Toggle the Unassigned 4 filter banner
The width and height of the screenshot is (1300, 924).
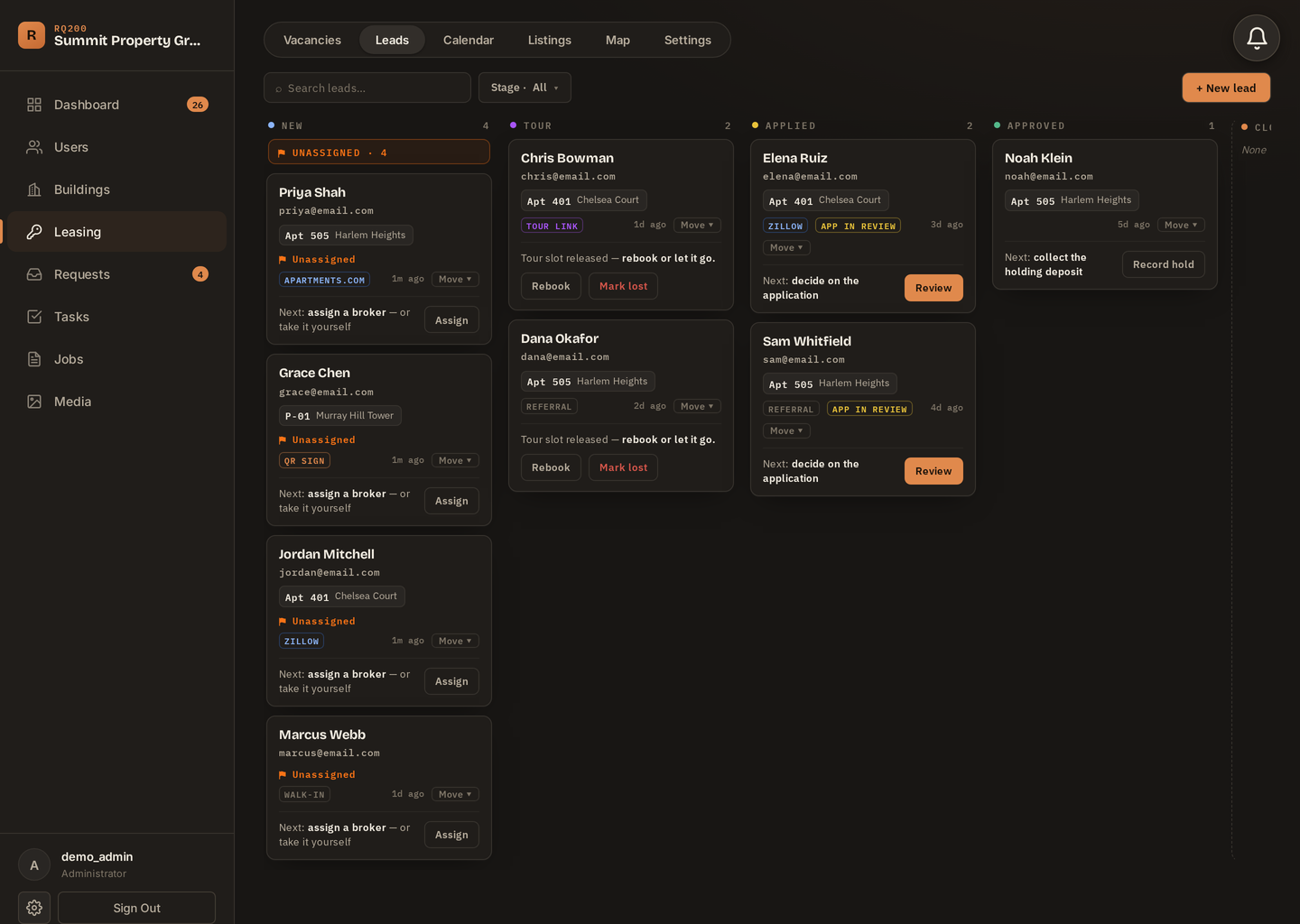coord(379,152)
